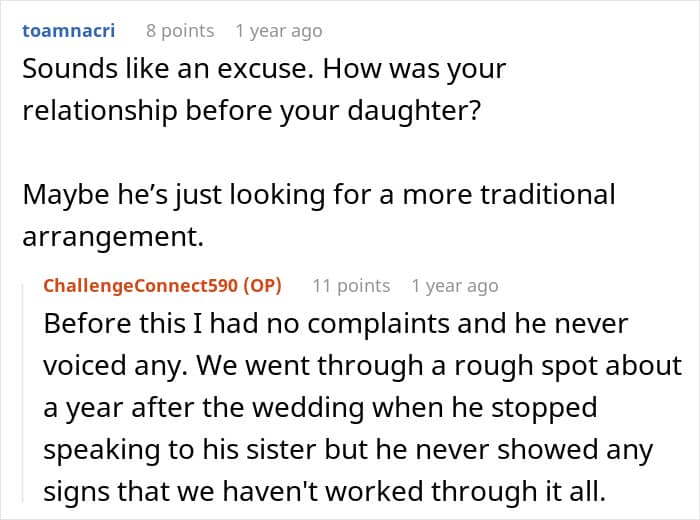700x520 pixels.
Task: Click the (OP) tag beside ChallengeConnect590
Action: click(x=262, y=286)
